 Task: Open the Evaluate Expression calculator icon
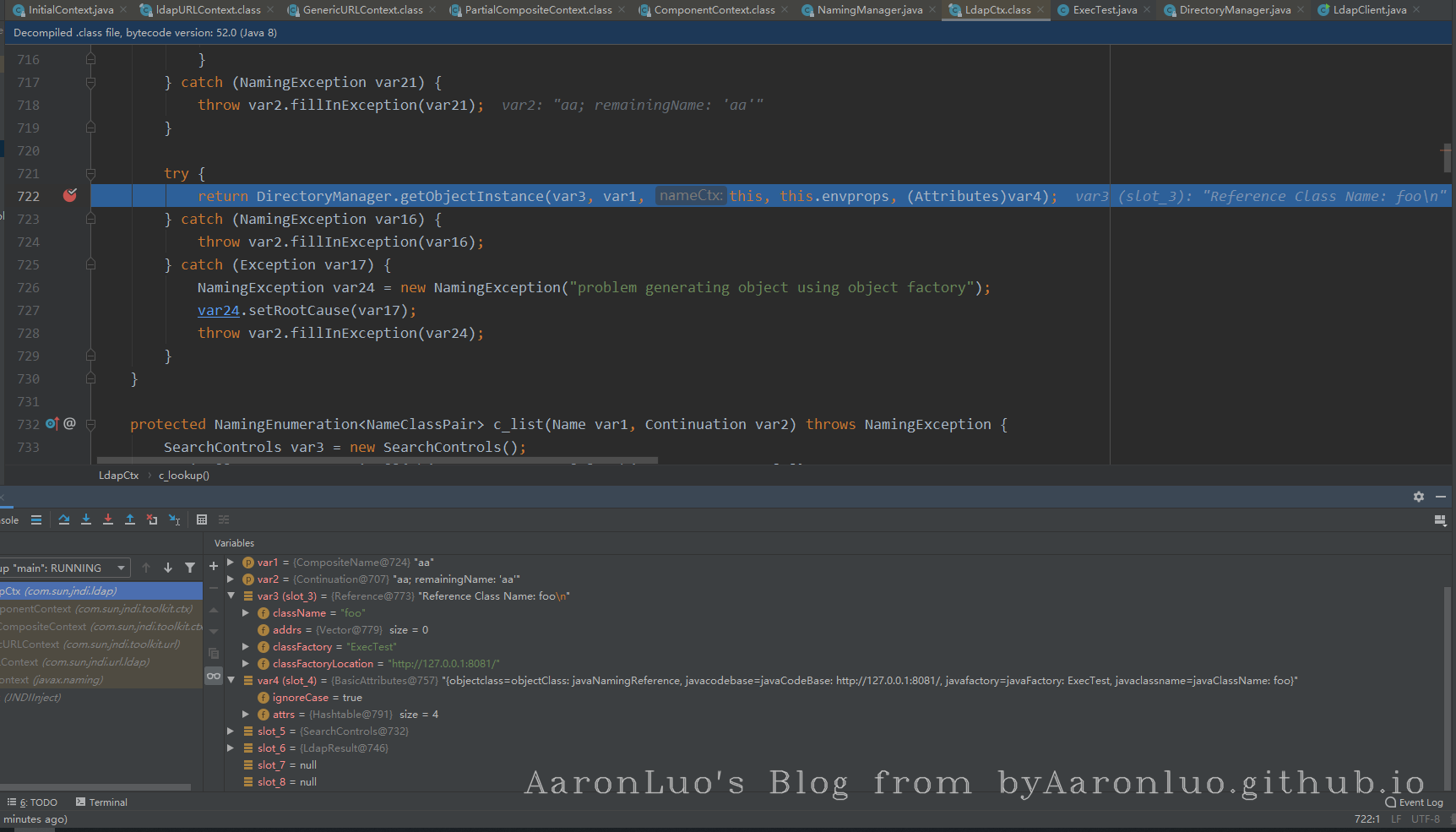tap(202, 519)
